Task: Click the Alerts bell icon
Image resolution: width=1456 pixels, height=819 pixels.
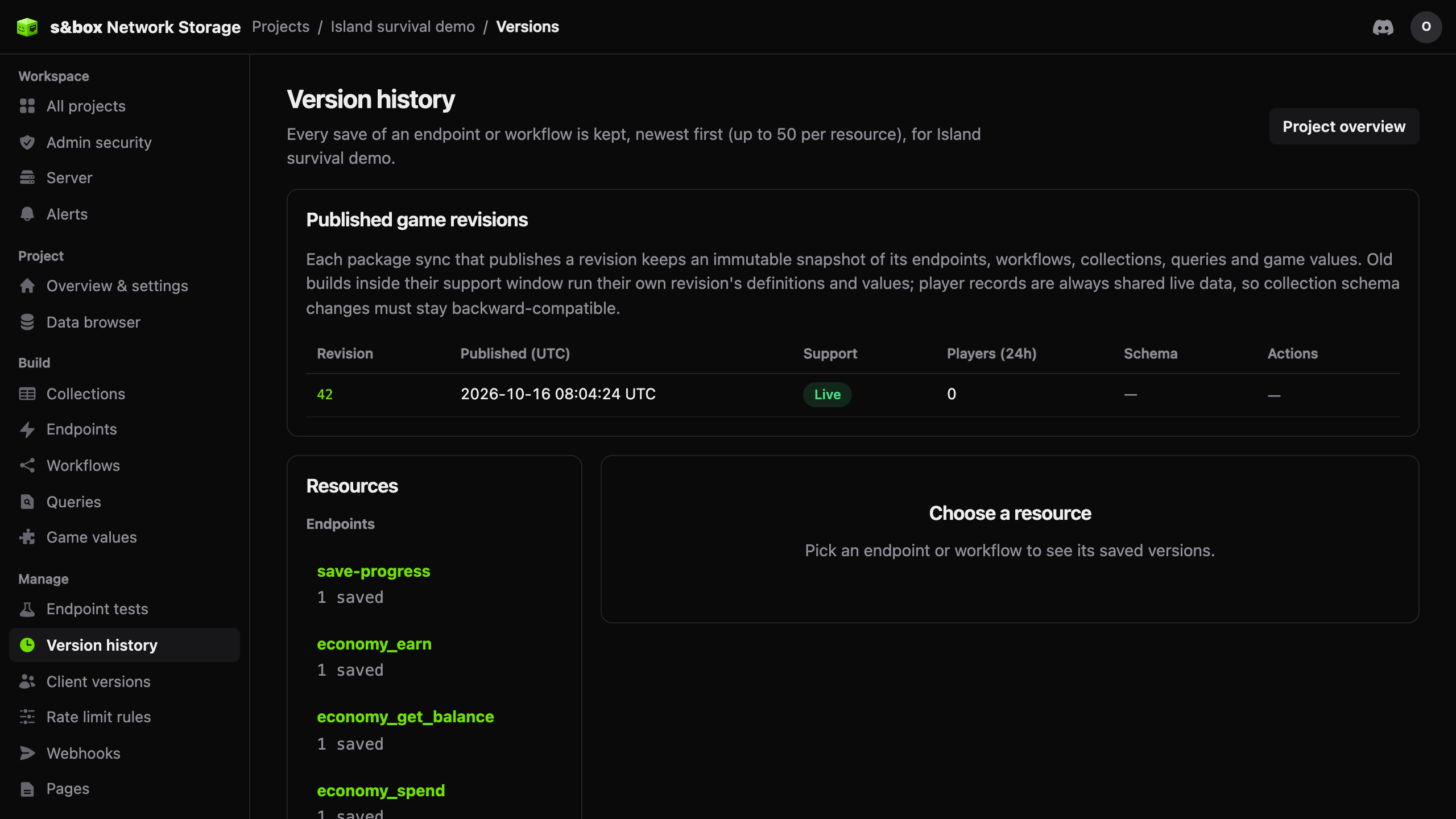Action: (27, 214)
